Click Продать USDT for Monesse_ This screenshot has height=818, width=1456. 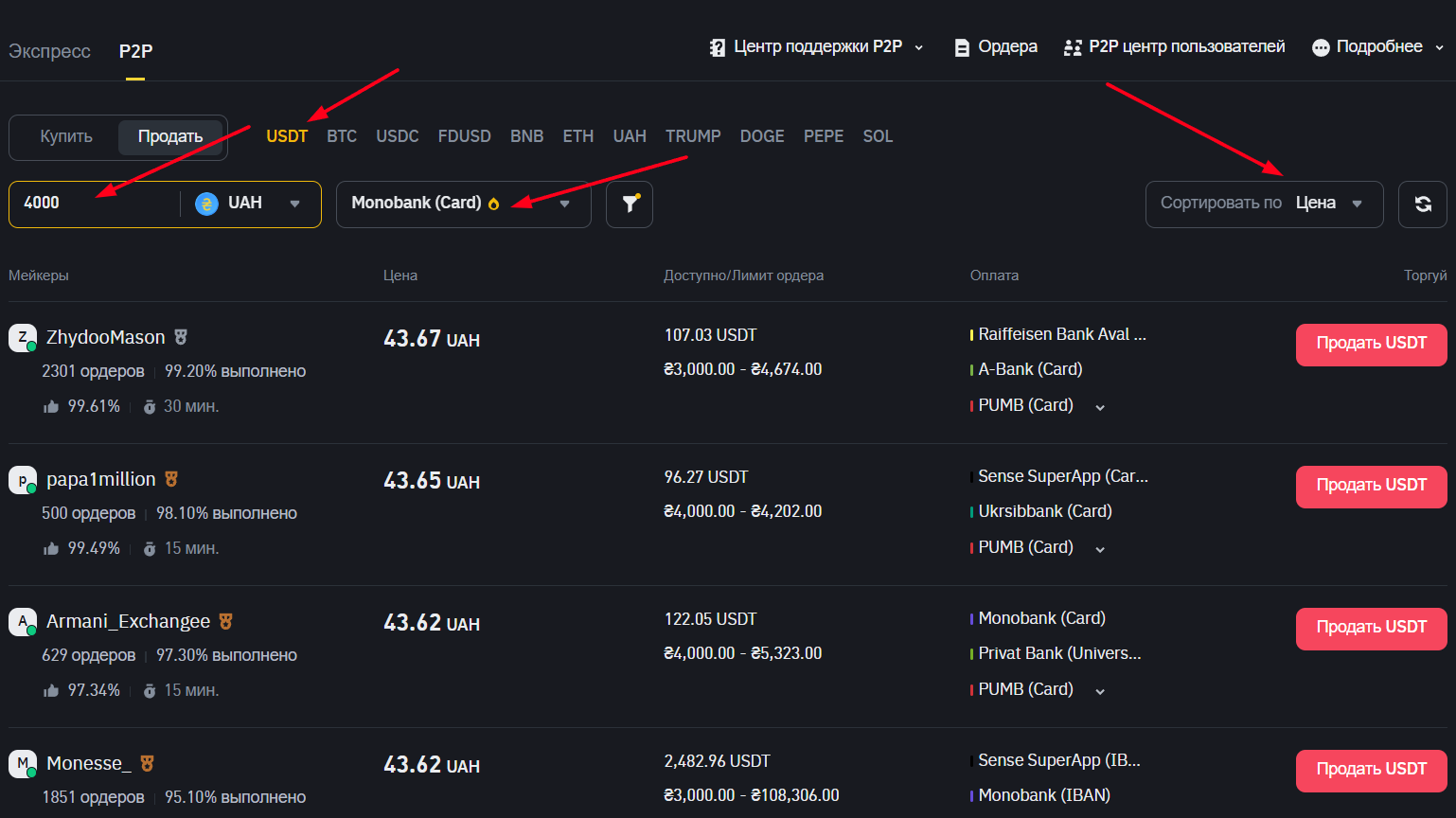click(1371, 771)
